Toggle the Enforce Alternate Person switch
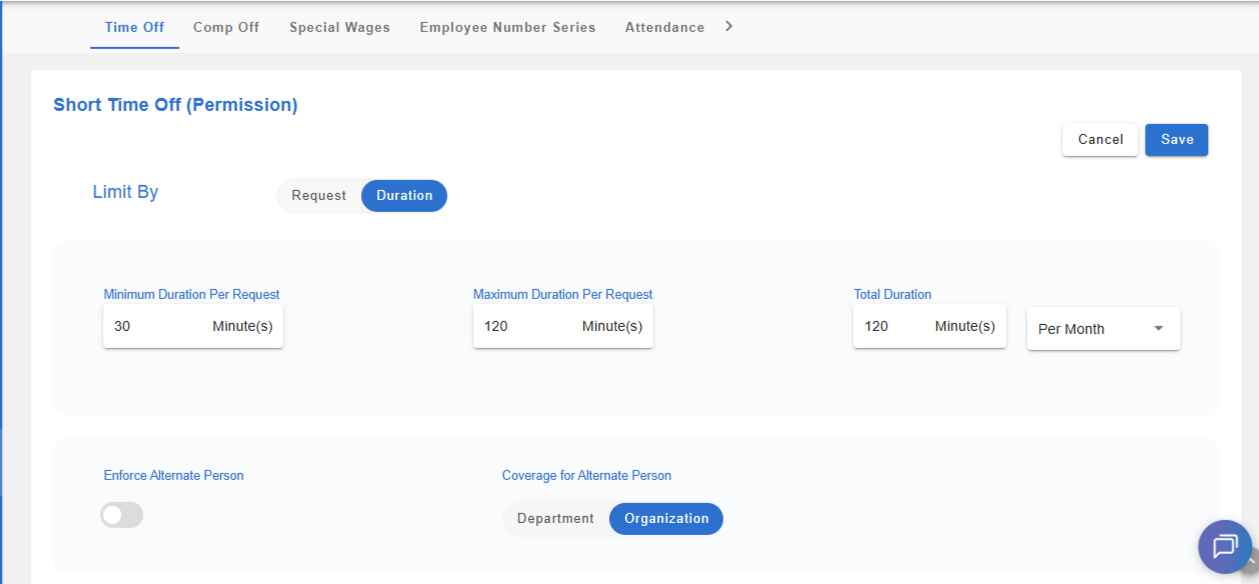 tap(122, 515)
